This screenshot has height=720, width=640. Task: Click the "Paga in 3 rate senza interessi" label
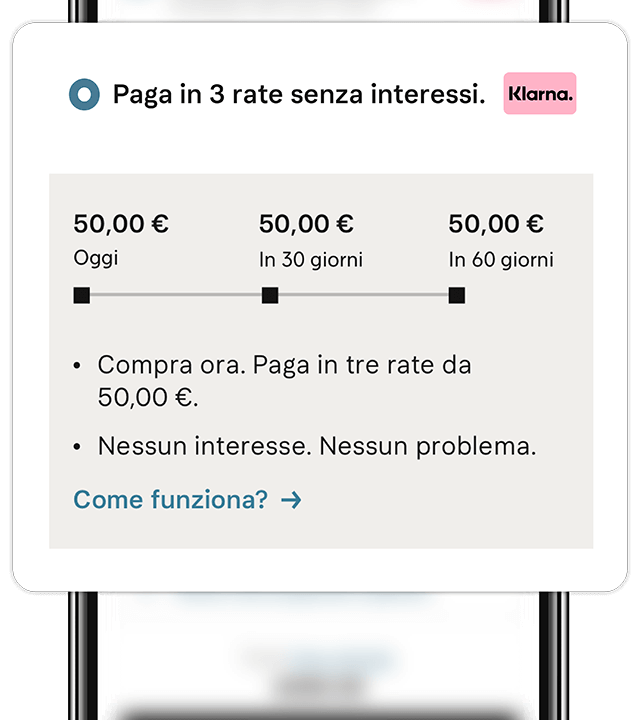click(x=299, y=95)
